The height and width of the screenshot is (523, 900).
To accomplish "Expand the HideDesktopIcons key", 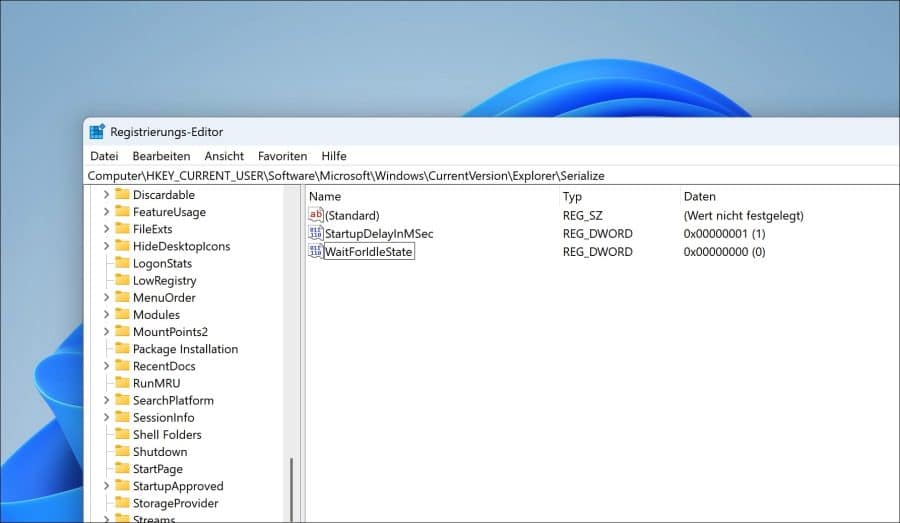I will click(x=106, y=246).
